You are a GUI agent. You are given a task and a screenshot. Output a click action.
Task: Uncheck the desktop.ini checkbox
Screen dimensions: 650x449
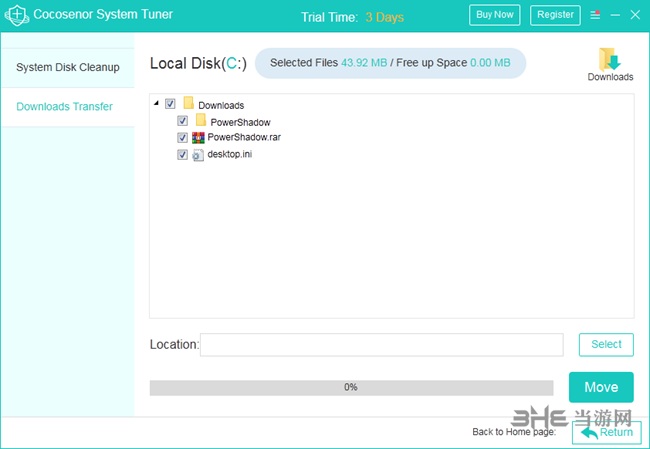[x=182, y=155]
